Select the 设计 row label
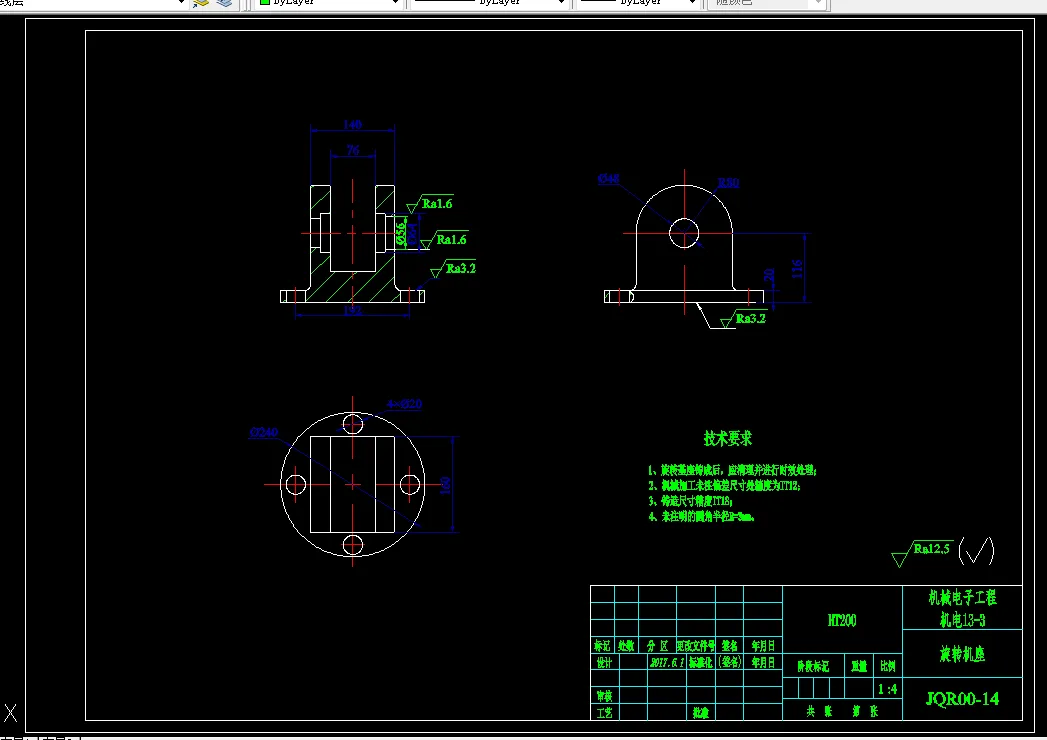Image resolution: width=1047 pixels, height=740 pixels. [604, 663]
